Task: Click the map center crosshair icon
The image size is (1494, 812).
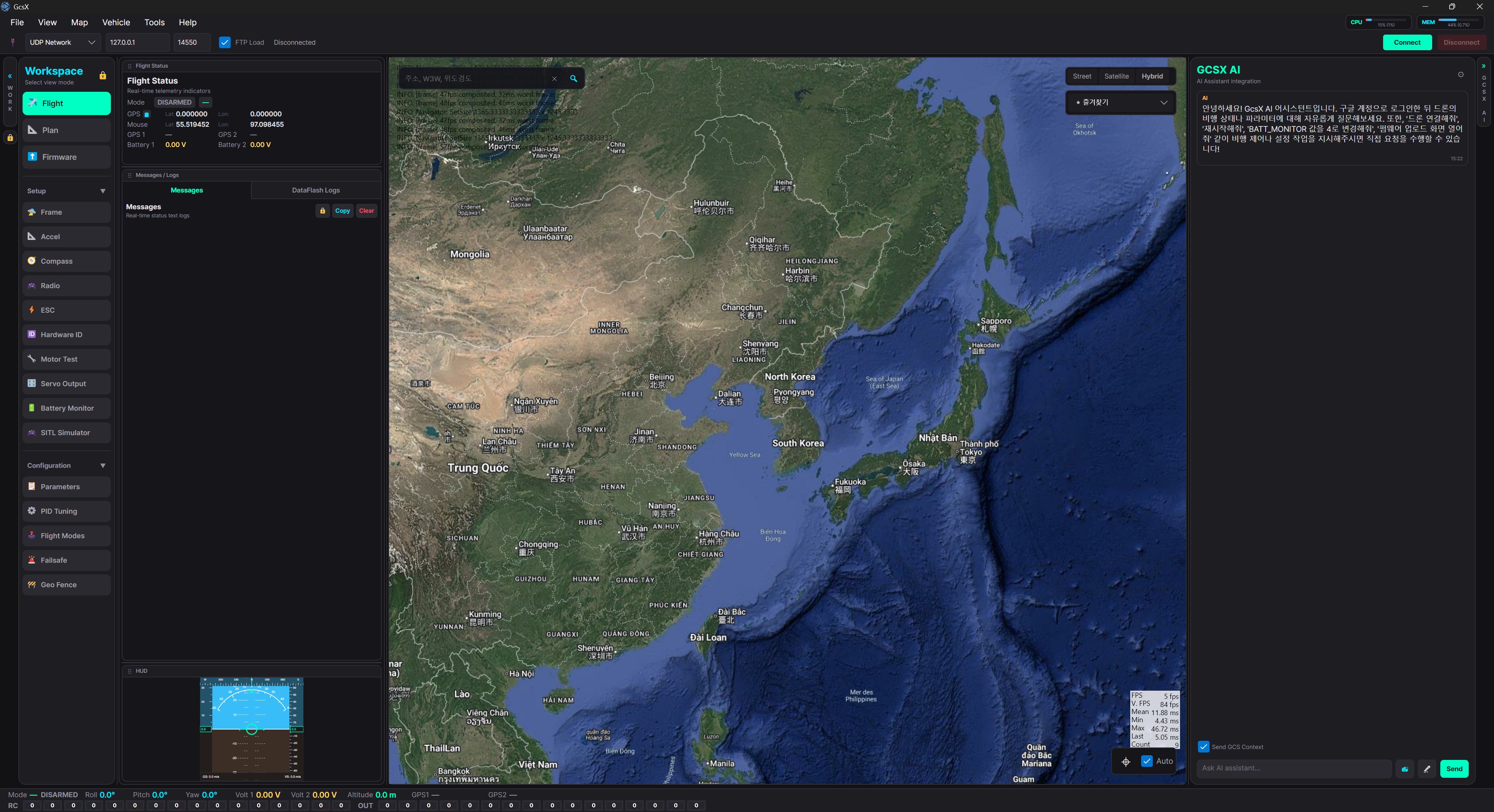Action: pyautogui.click(x=1126, y=761)
